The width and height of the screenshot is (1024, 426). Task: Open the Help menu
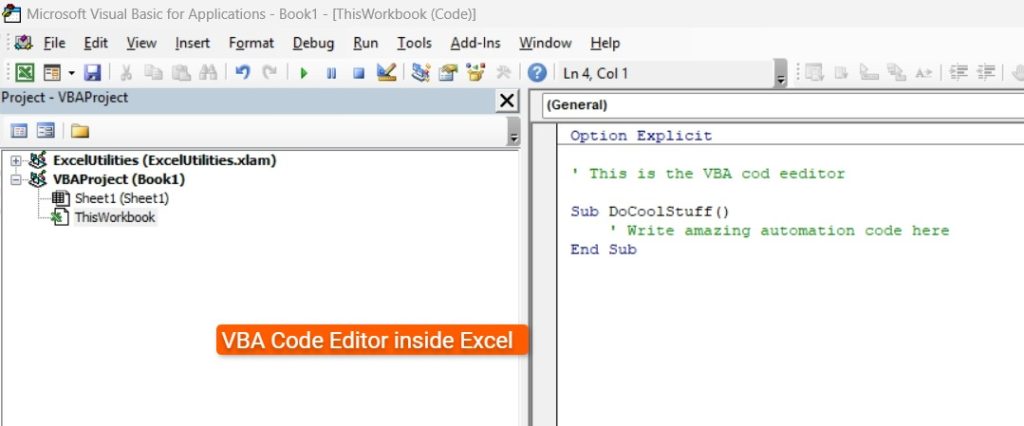[605, 43]
